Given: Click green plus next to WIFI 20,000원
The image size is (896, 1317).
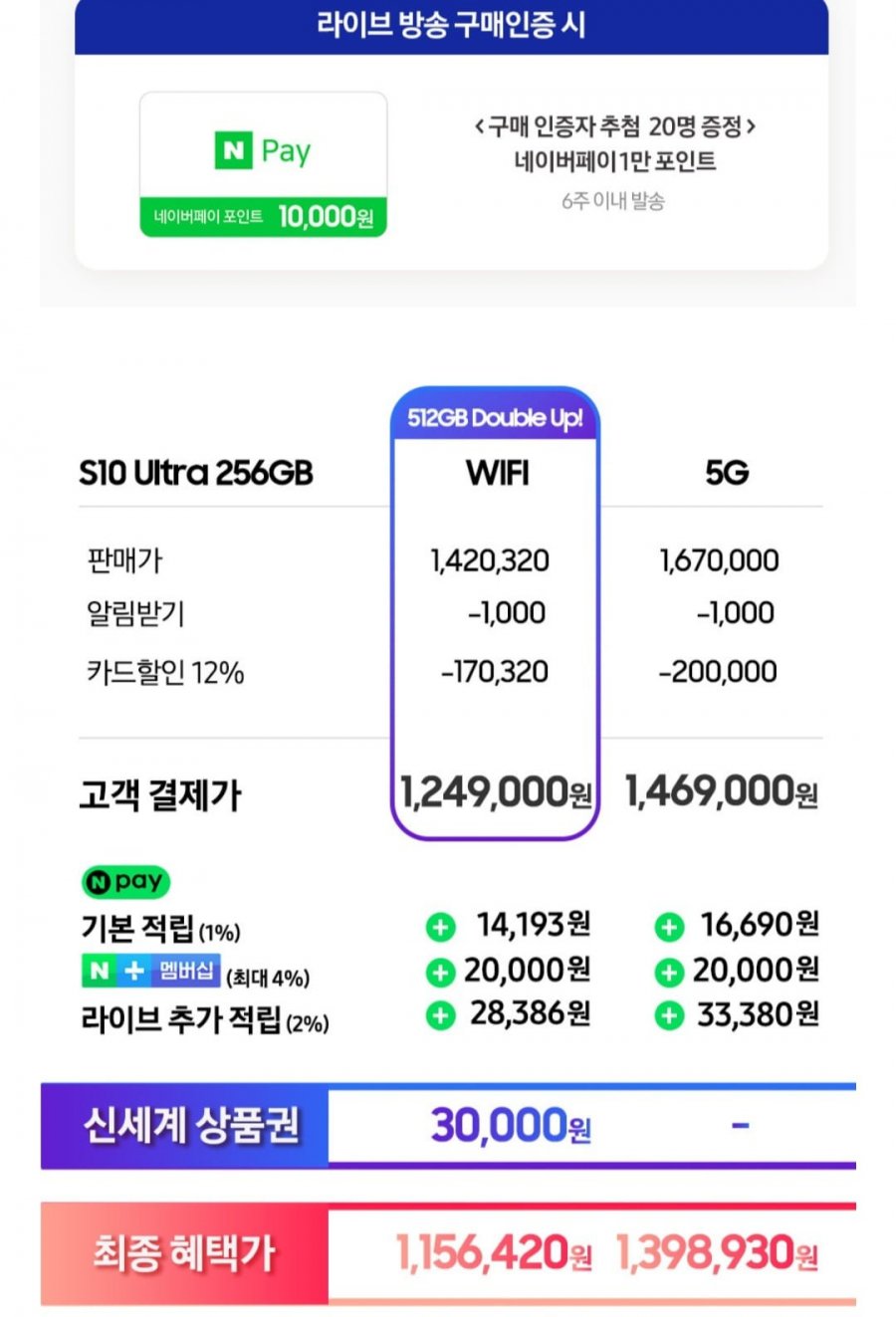Looking at the screenshot, I should [440, 972].
